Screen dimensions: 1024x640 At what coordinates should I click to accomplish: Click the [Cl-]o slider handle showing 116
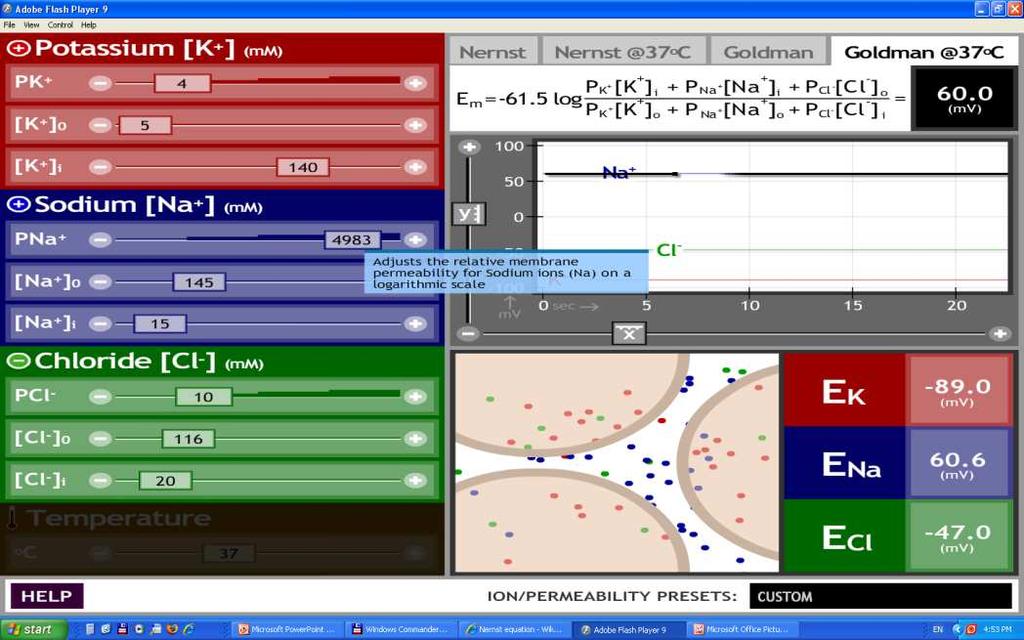click(189, 439)
